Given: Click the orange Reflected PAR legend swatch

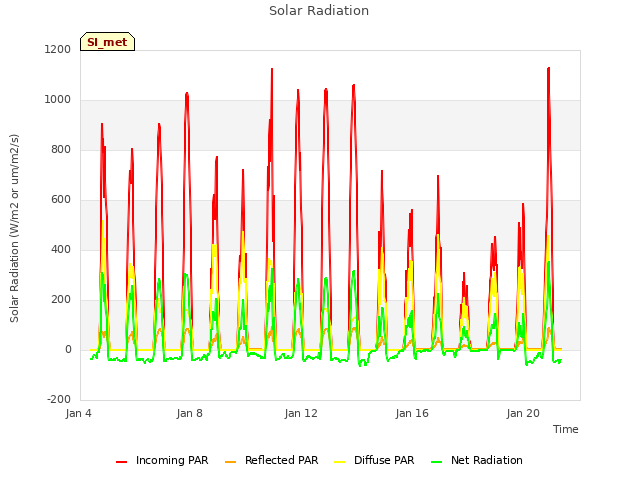Looking at the screenshot, I should pos(231,462).
